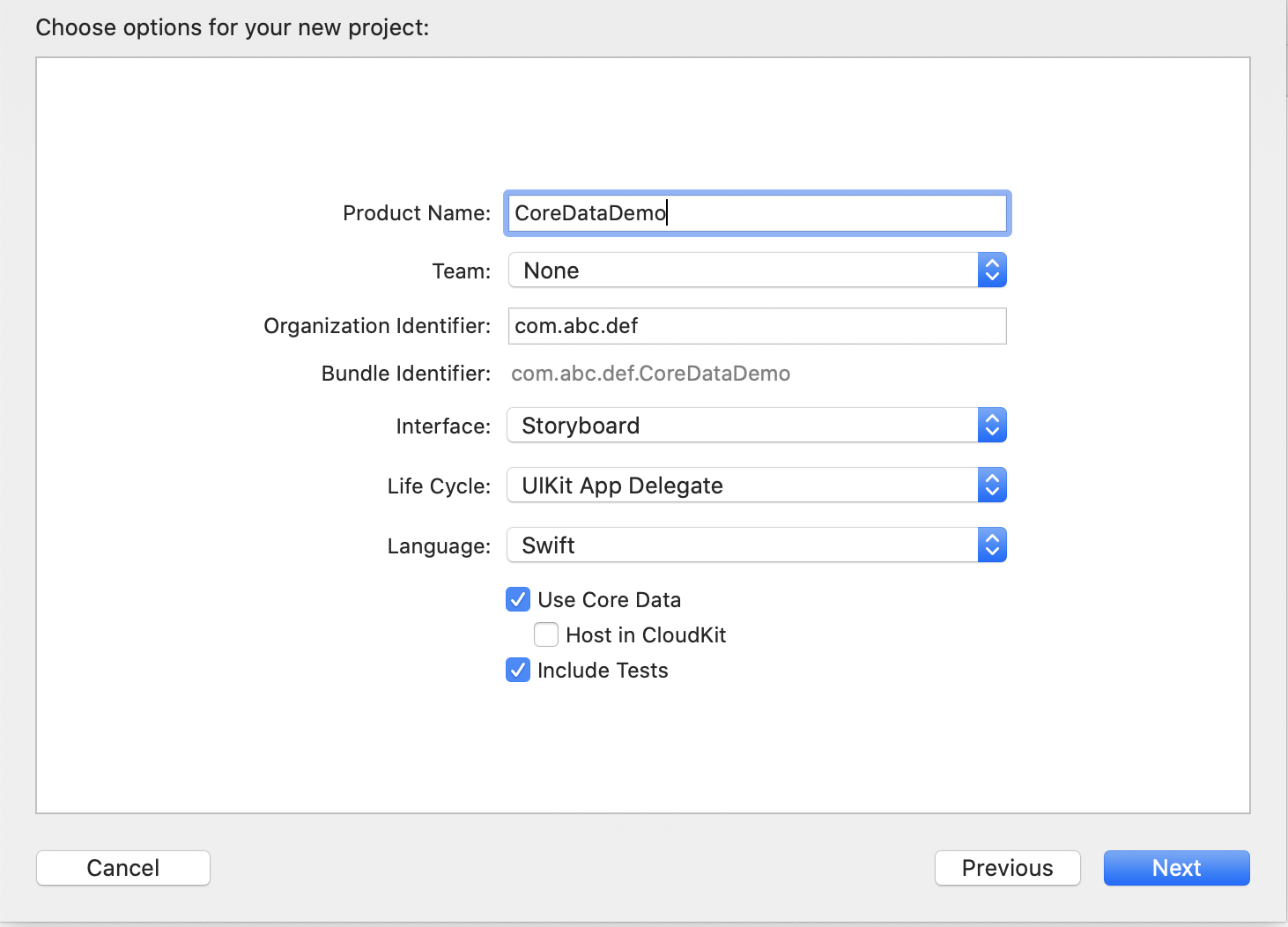
Task: Click the Host in CloudKit label
Action: click(646, 635)
